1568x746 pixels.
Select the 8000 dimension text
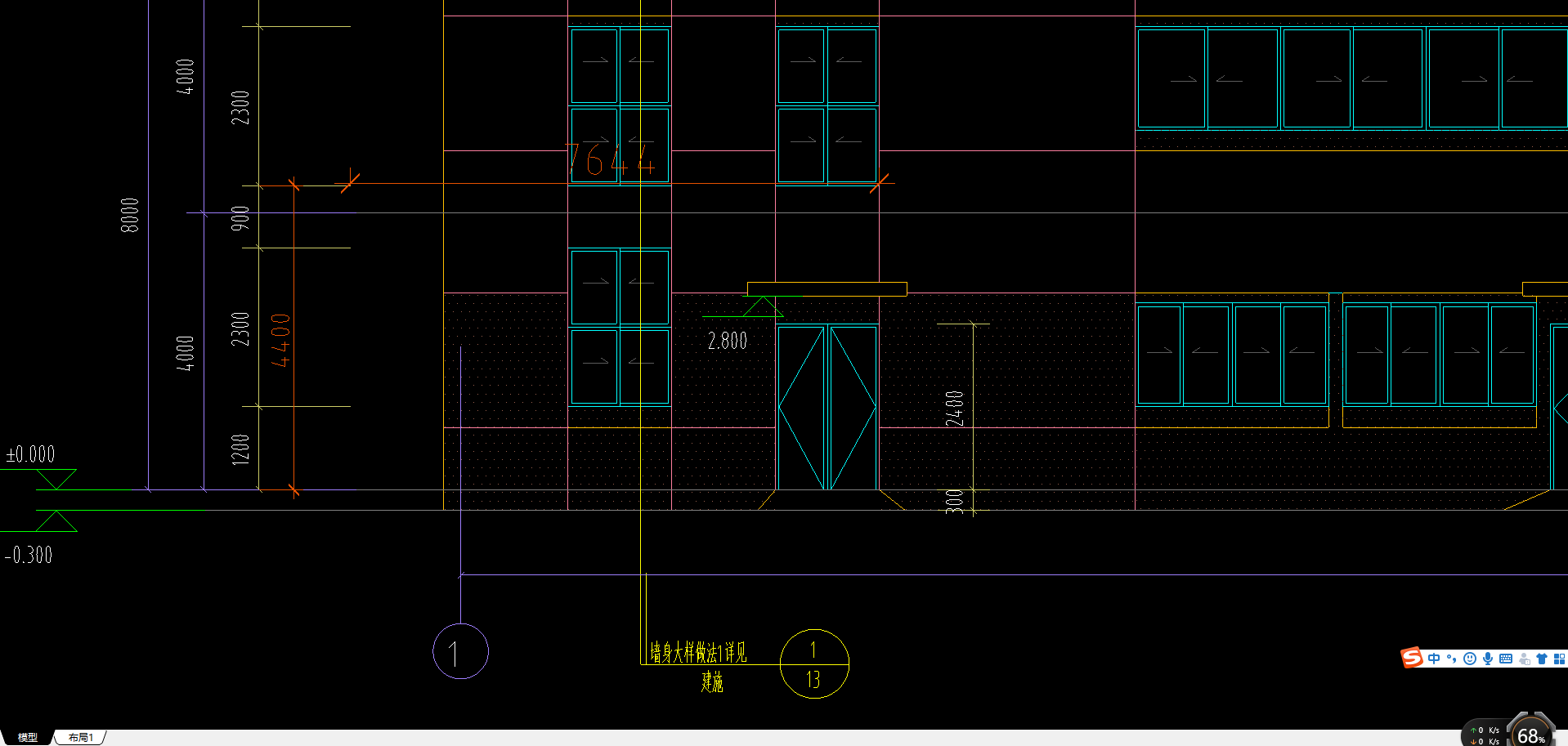pos(130,215)
